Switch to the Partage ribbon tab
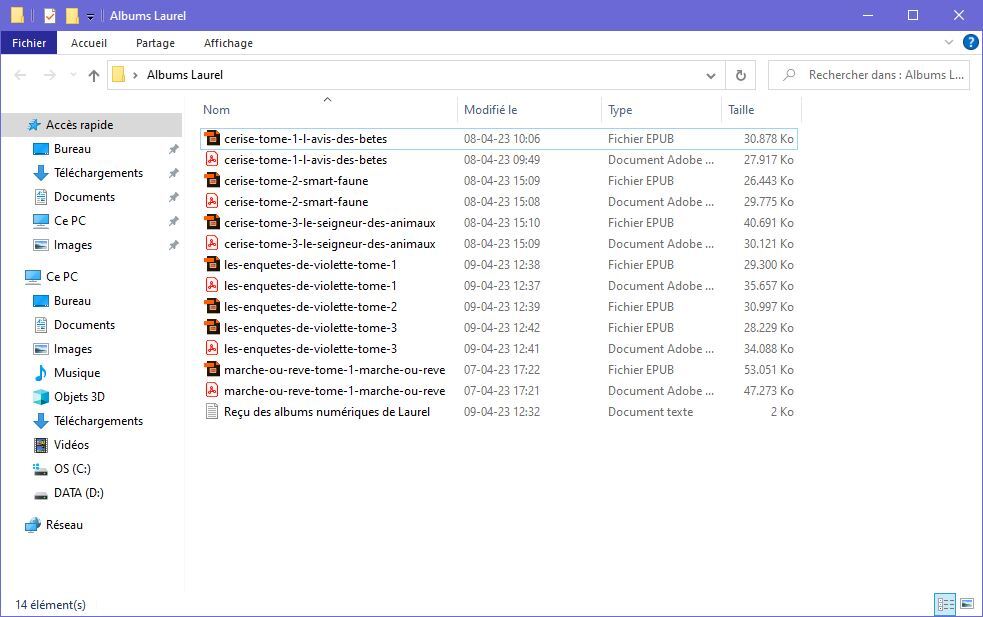This screenshot has width=983, height=617. pos(155,43)
